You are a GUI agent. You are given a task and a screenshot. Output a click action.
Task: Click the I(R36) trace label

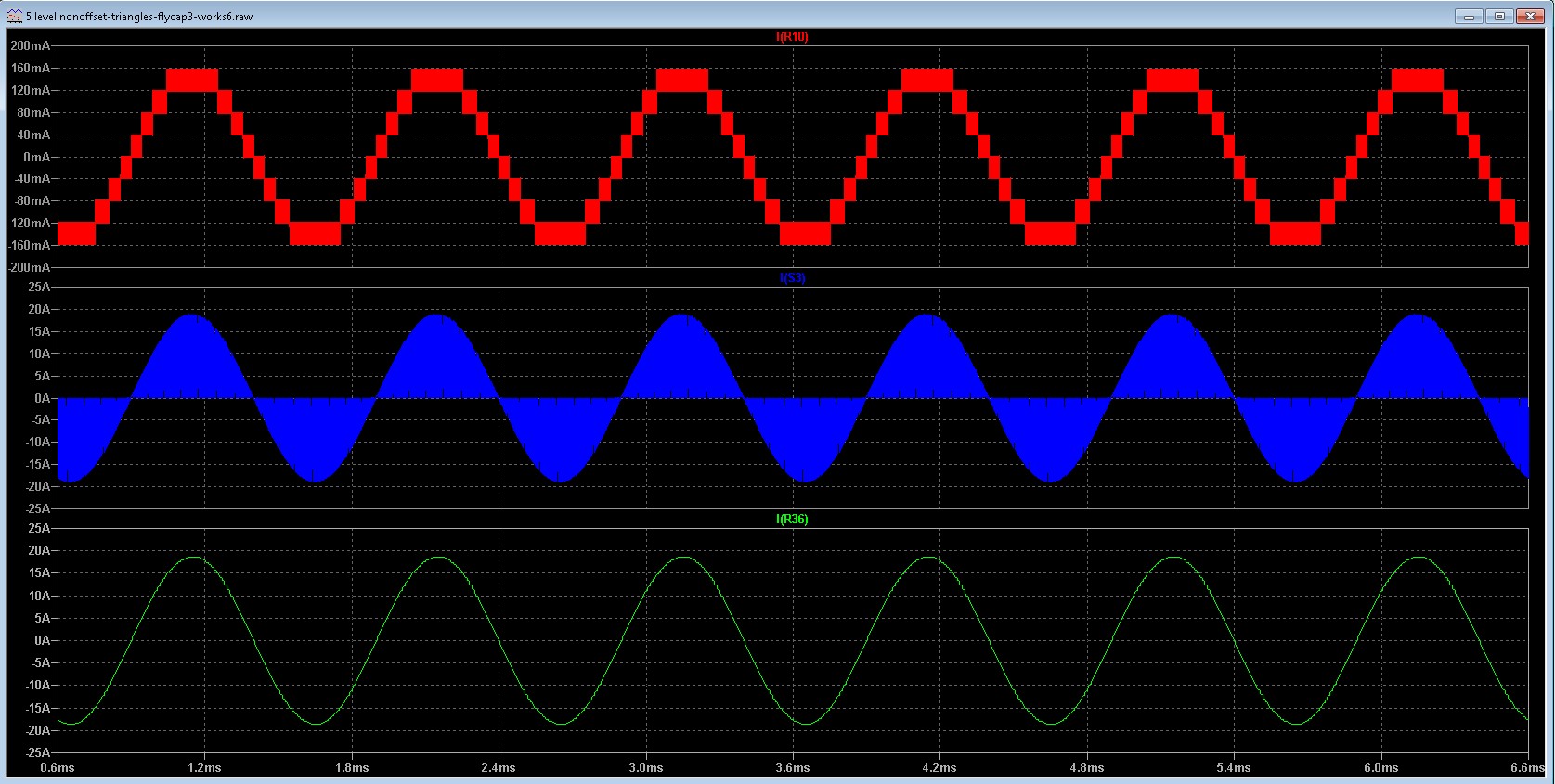pyautogui.click(x=792, y=520)
